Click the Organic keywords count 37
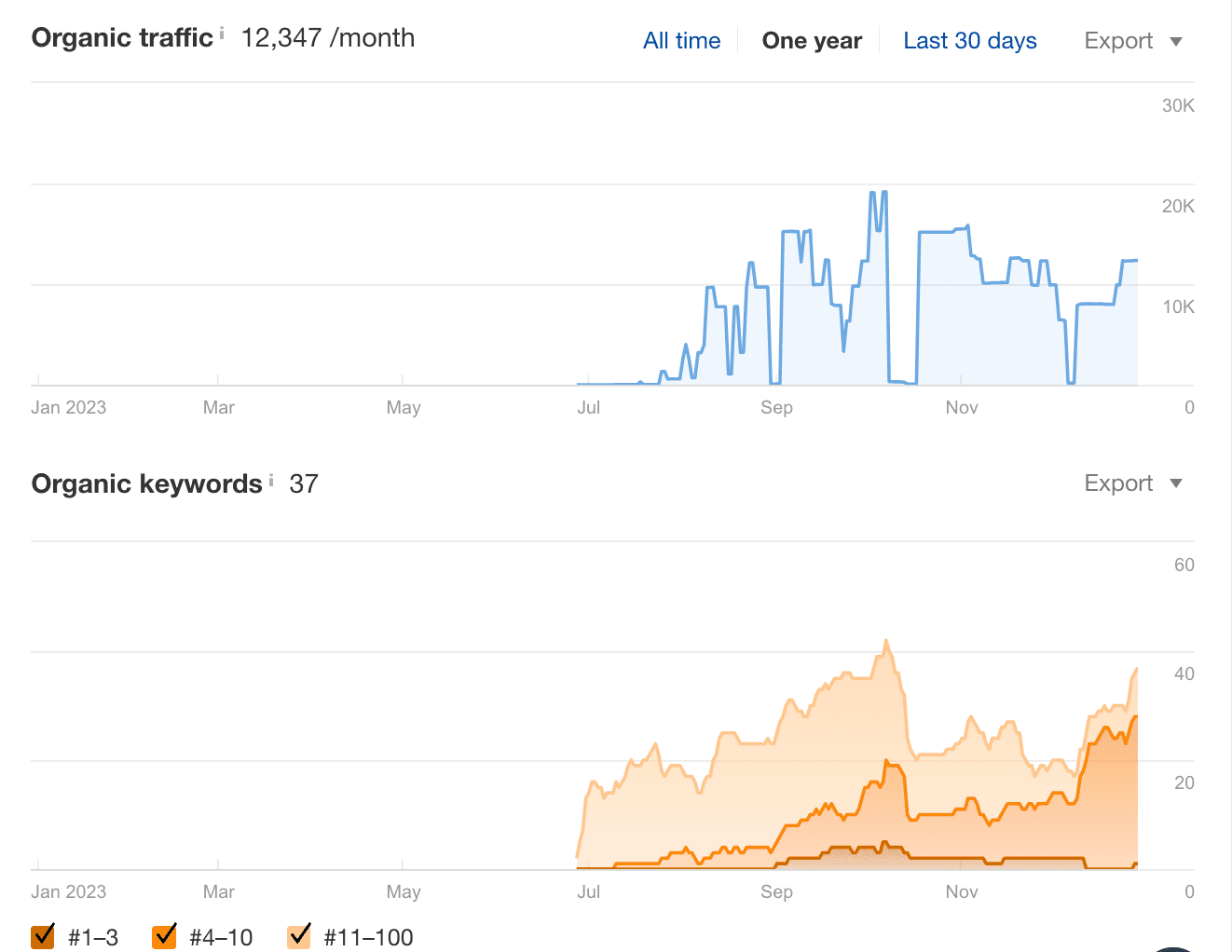1232x952 pixels. tap(304, 484)
